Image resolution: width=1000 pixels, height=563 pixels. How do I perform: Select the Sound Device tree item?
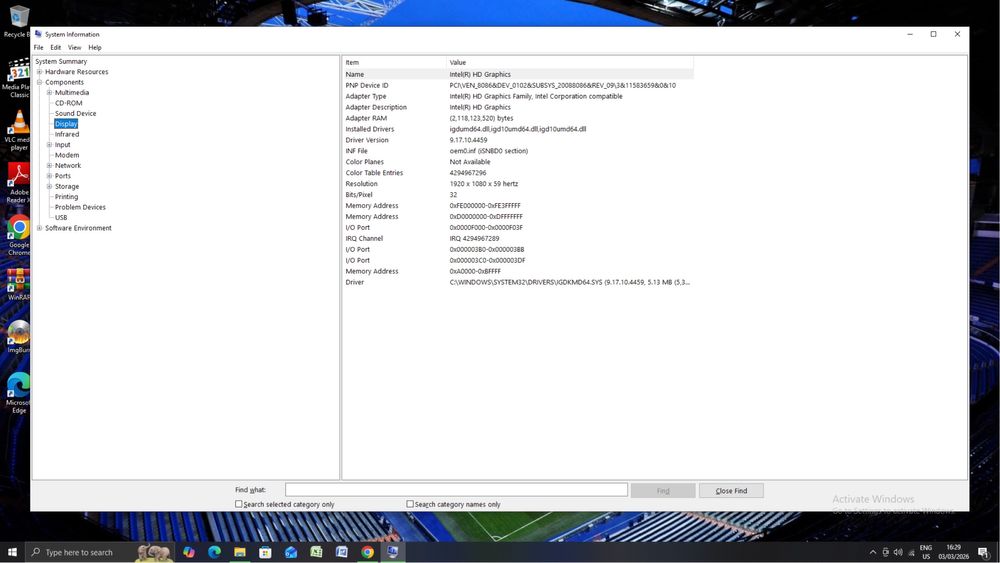(x=75, y=113)
